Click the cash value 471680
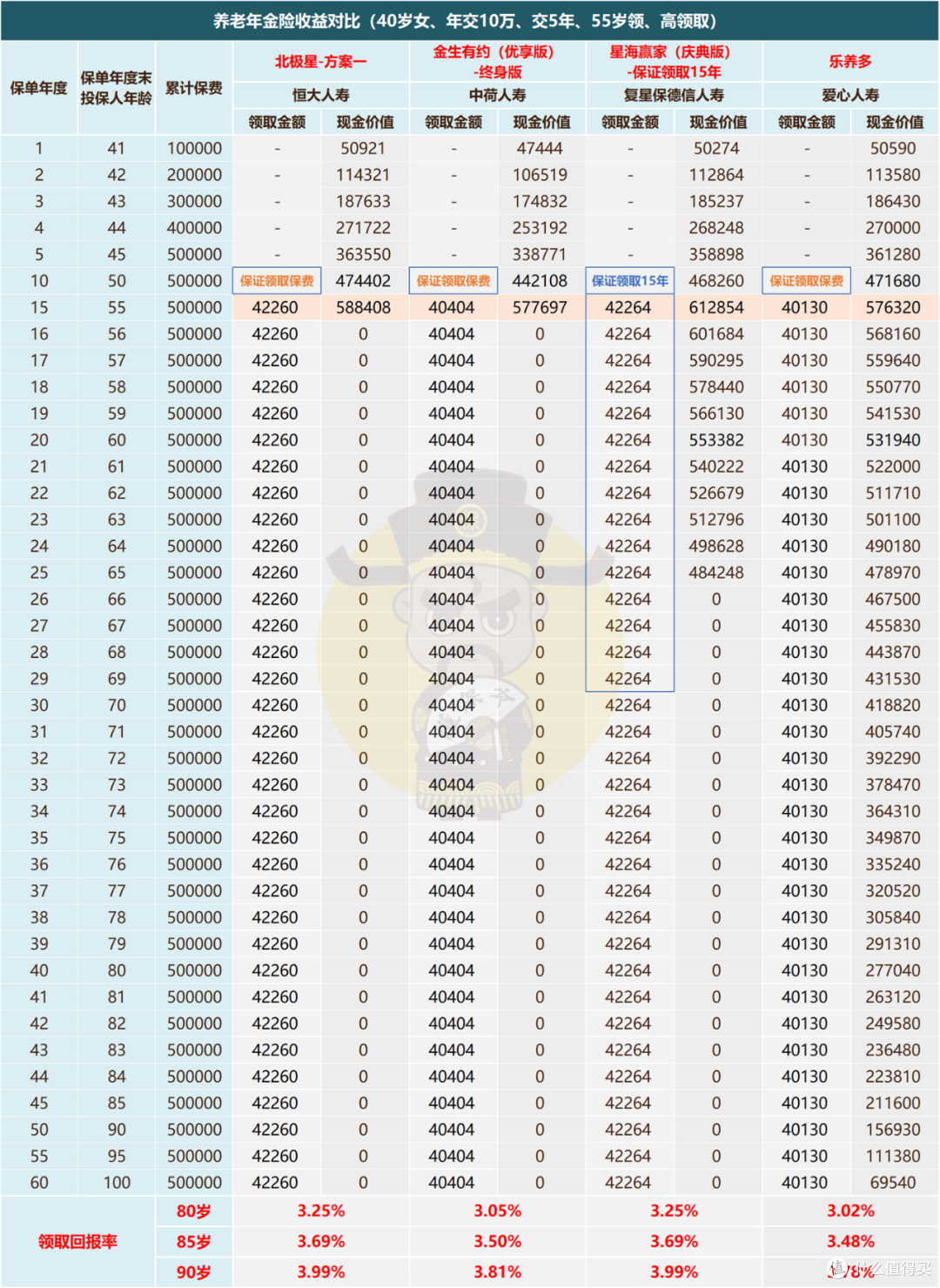 893,281
